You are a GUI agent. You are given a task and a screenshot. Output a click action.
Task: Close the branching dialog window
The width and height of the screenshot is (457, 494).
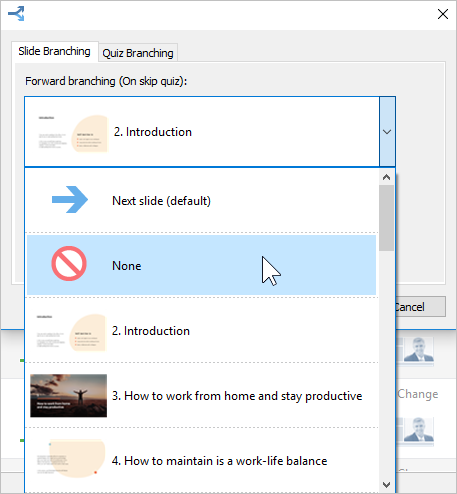[x=443, y=14]
